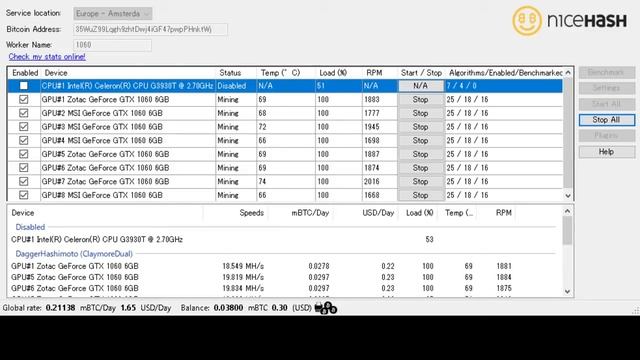Image resolution: width=640 pixels, height=360 pixels.
Task: Uncheck GPU#6 Zotac GeForce checkbox
Action: 24,168
